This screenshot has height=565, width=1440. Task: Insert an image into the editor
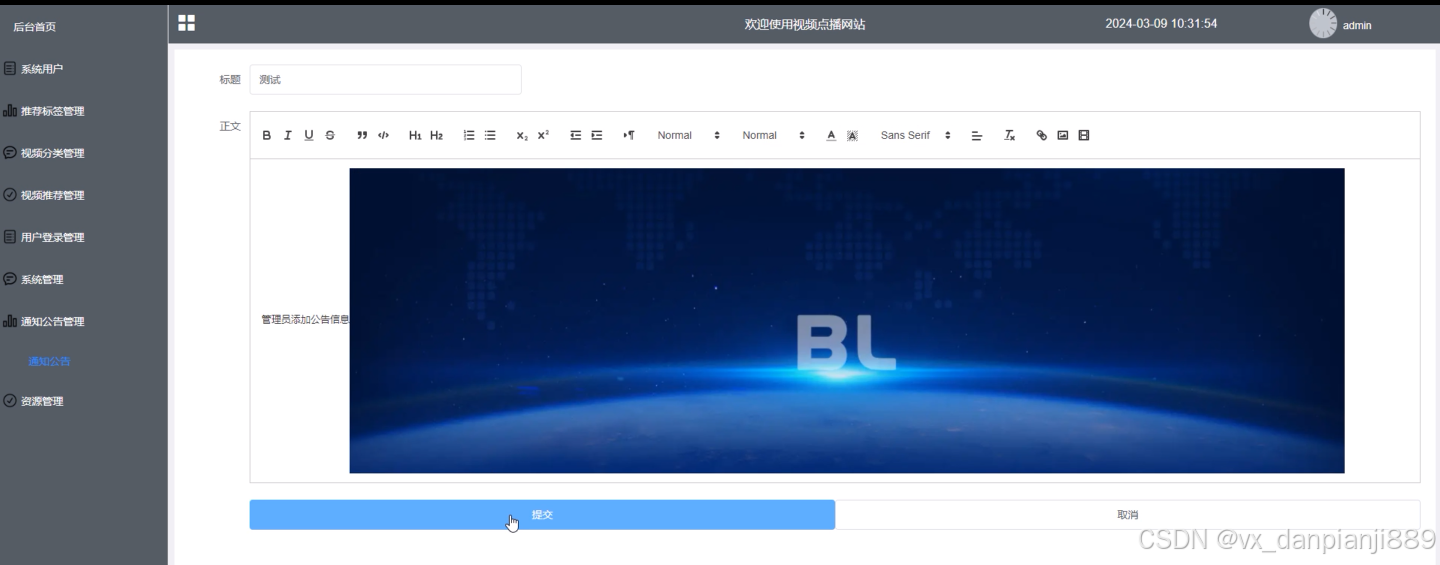1063,135
